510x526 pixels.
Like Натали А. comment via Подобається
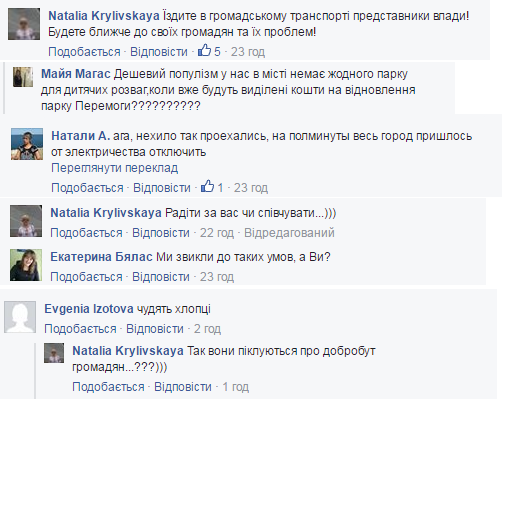[x=87, y=188]
